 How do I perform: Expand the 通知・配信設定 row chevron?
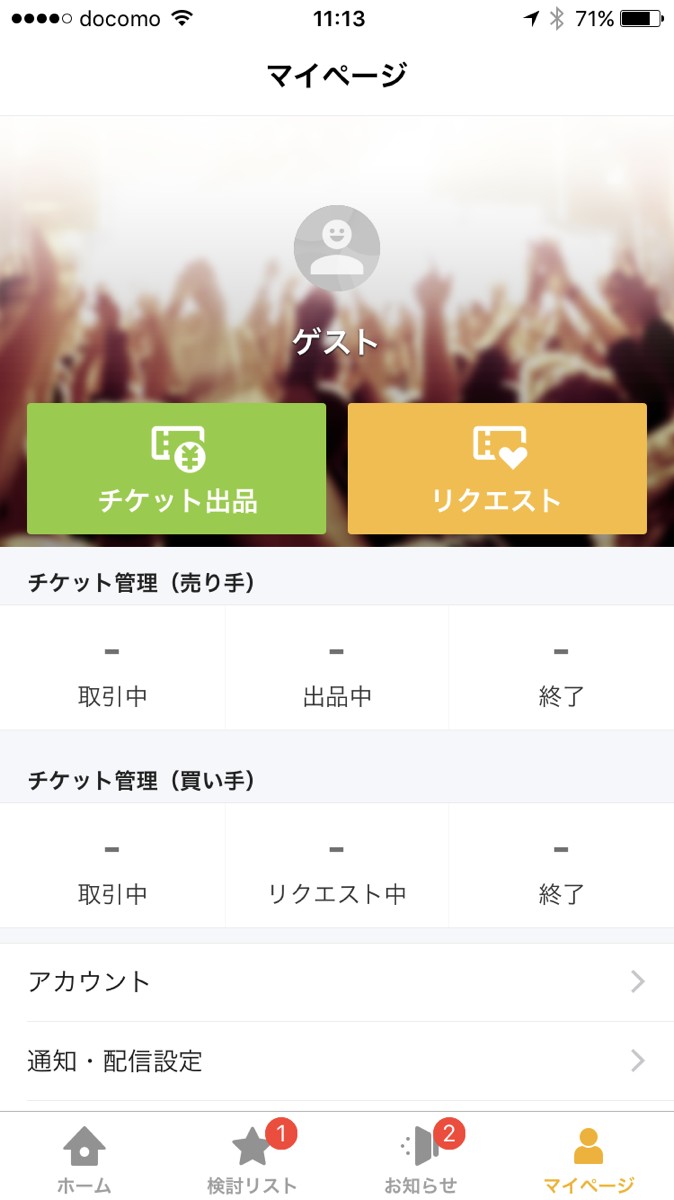[638, 1061]
